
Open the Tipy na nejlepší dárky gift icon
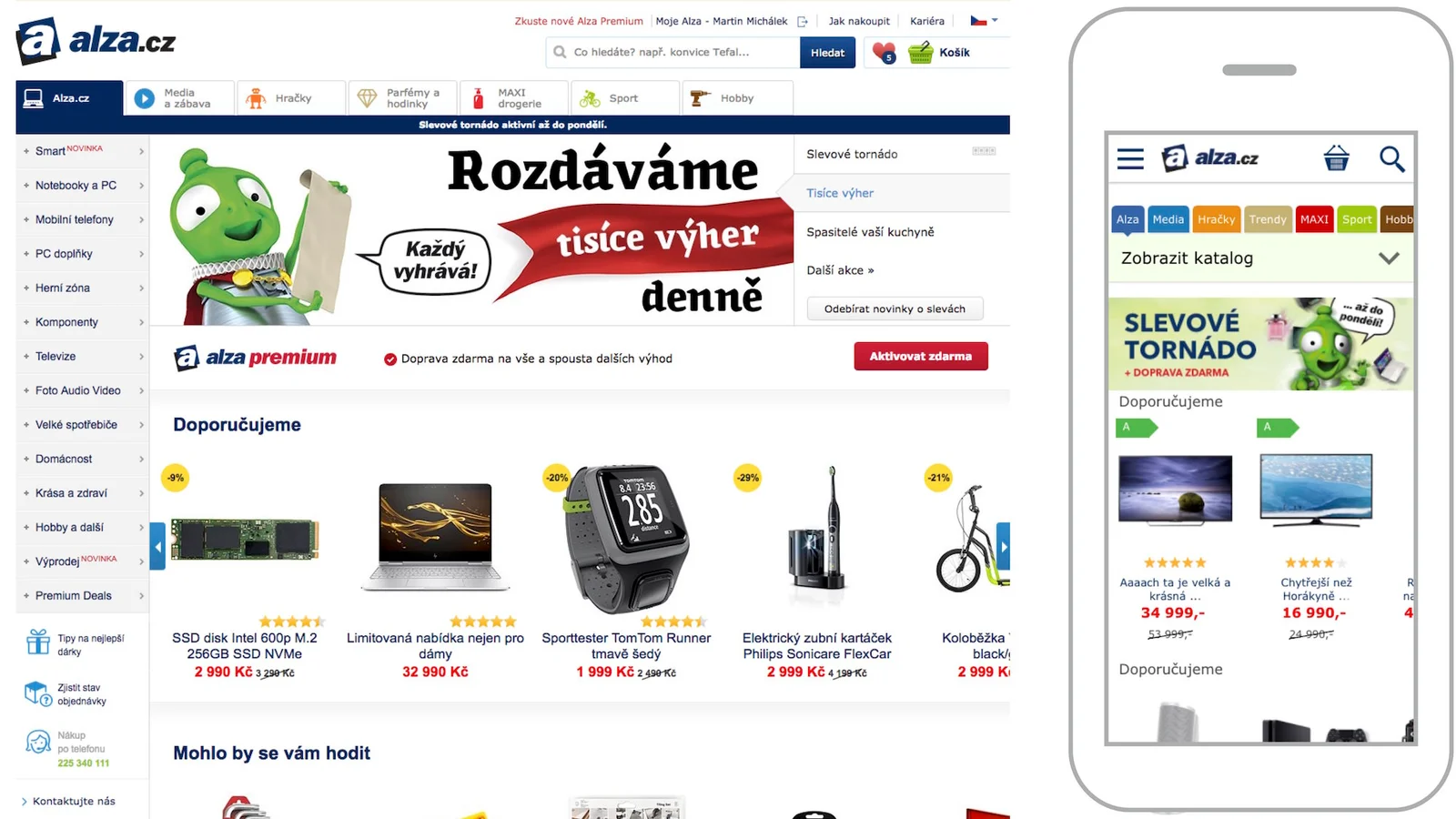38,642
